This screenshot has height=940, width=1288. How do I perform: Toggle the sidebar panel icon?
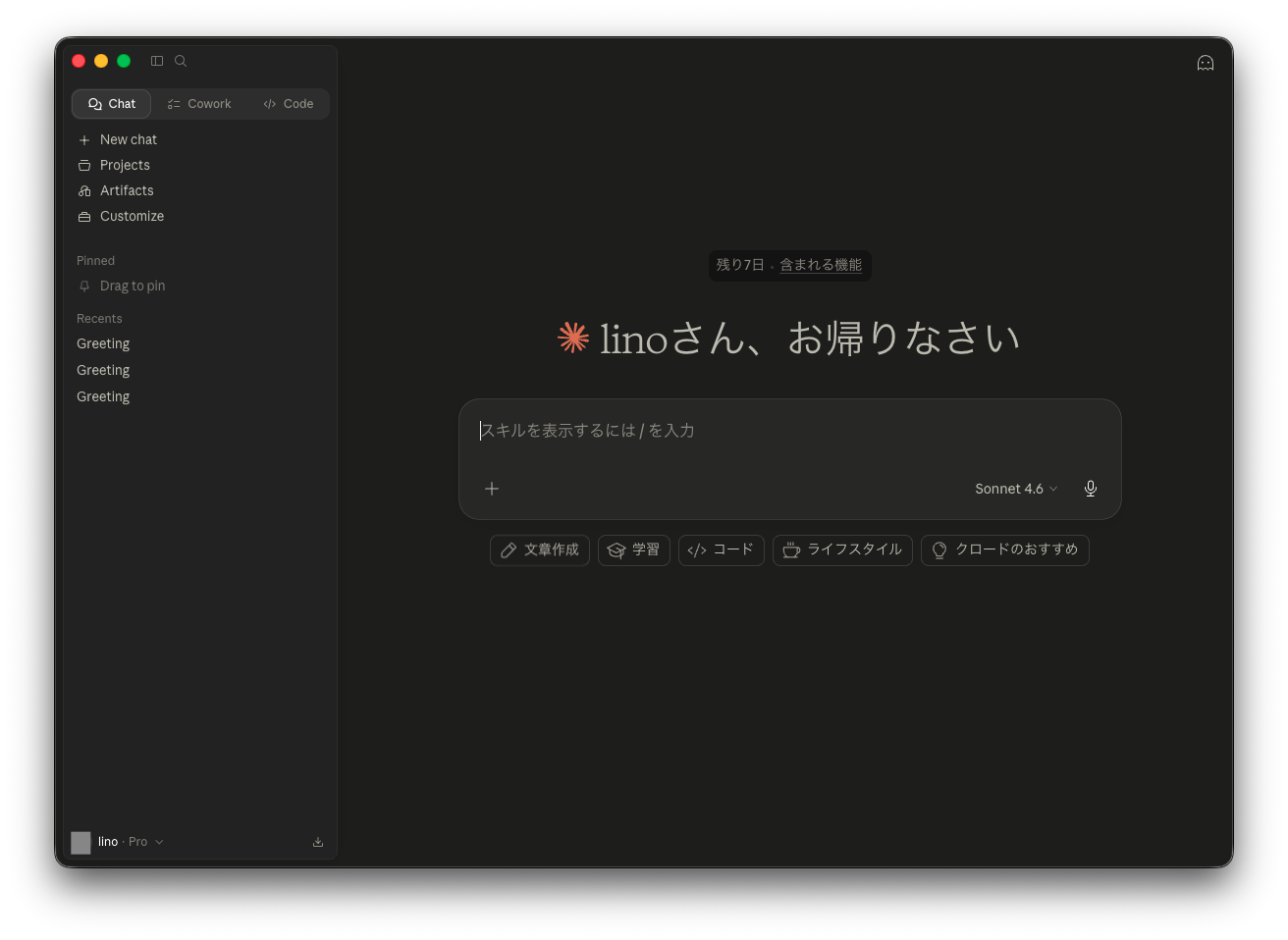coord(157,61)
